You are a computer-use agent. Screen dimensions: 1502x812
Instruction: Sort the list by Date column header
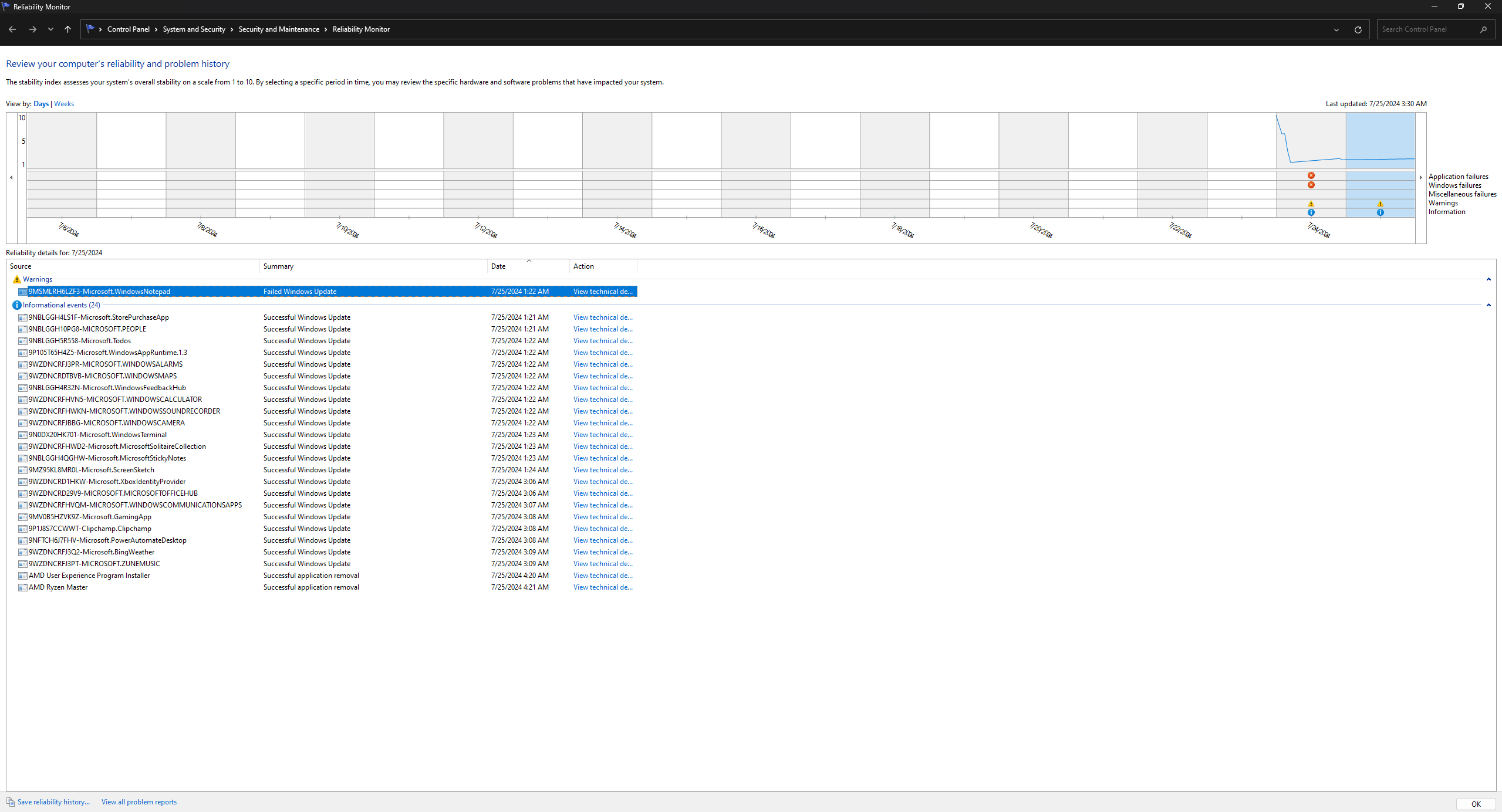tap(529, 266)
